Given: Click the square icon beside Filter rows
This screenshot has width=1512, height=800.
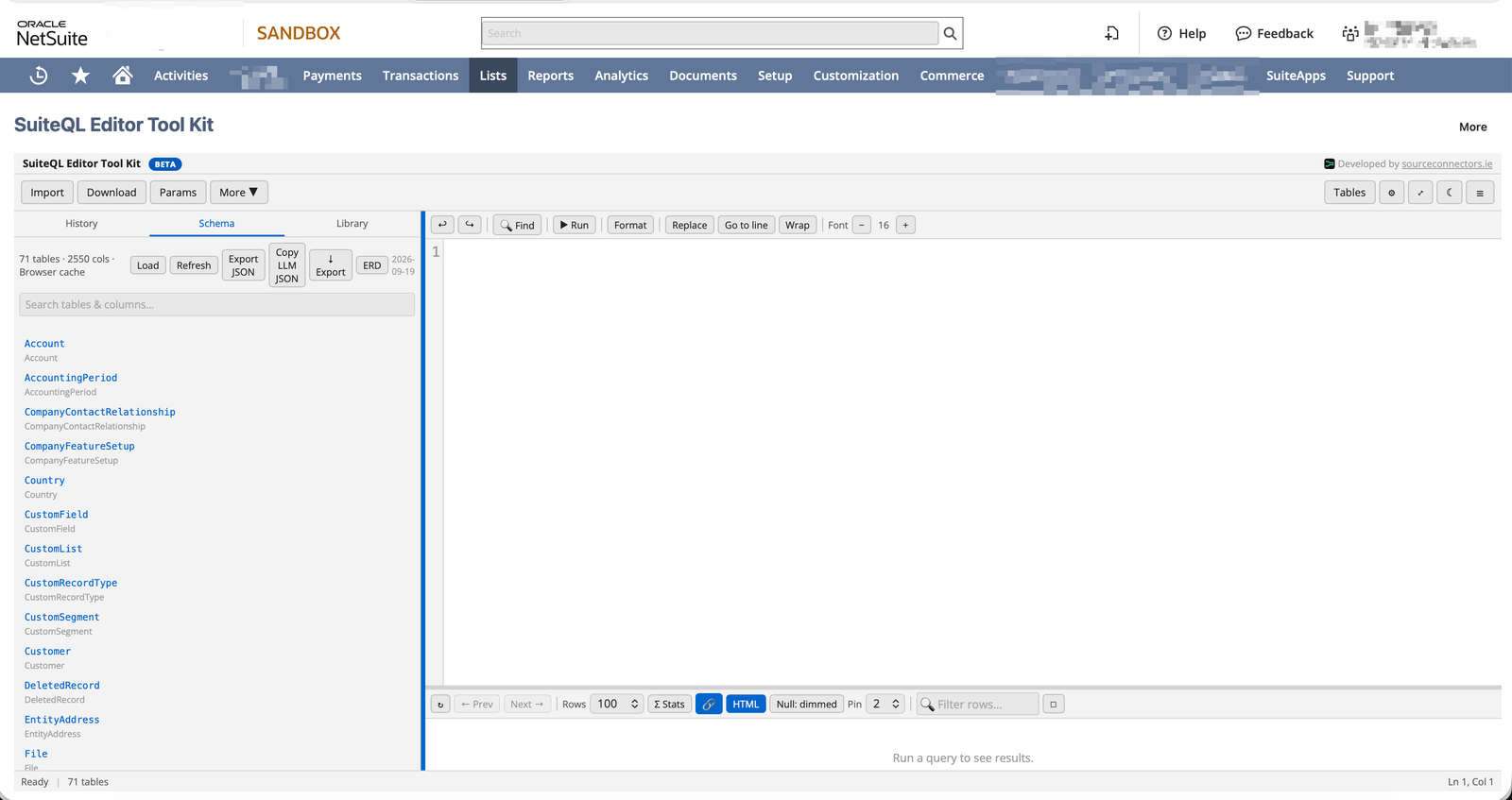Looking at the screenshot, I should click(1054, 705).
